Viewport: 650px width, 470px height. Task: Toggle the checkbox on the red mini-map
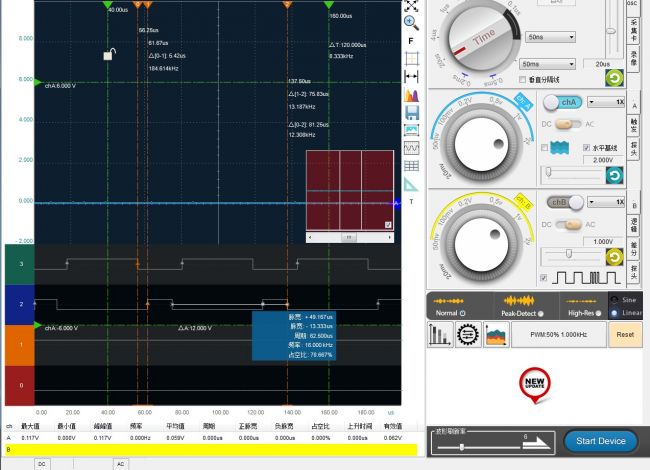click(388, 225)
